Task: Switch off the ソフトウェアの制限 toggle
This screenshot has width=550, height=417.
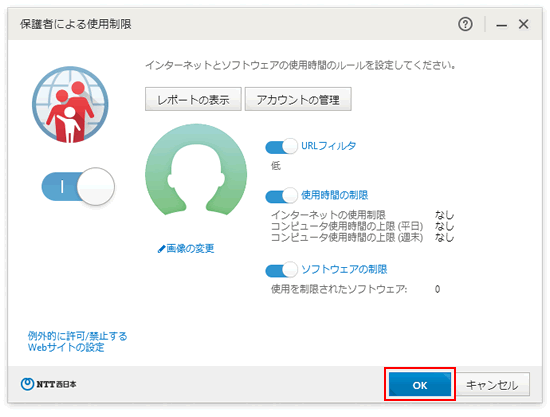Action: point(282,270)
